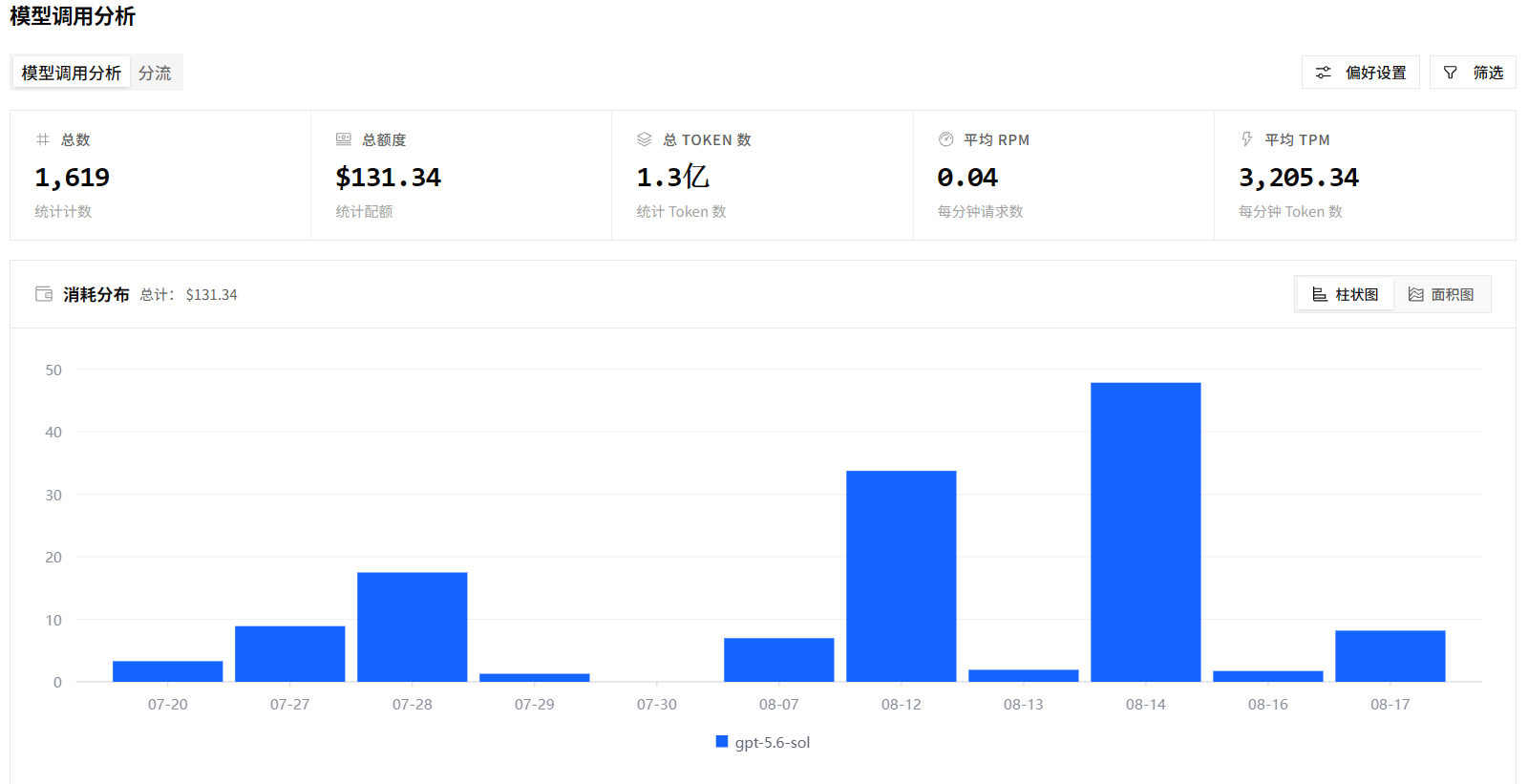Click the gauge icon next to 平均 RPM

(946, 139)
